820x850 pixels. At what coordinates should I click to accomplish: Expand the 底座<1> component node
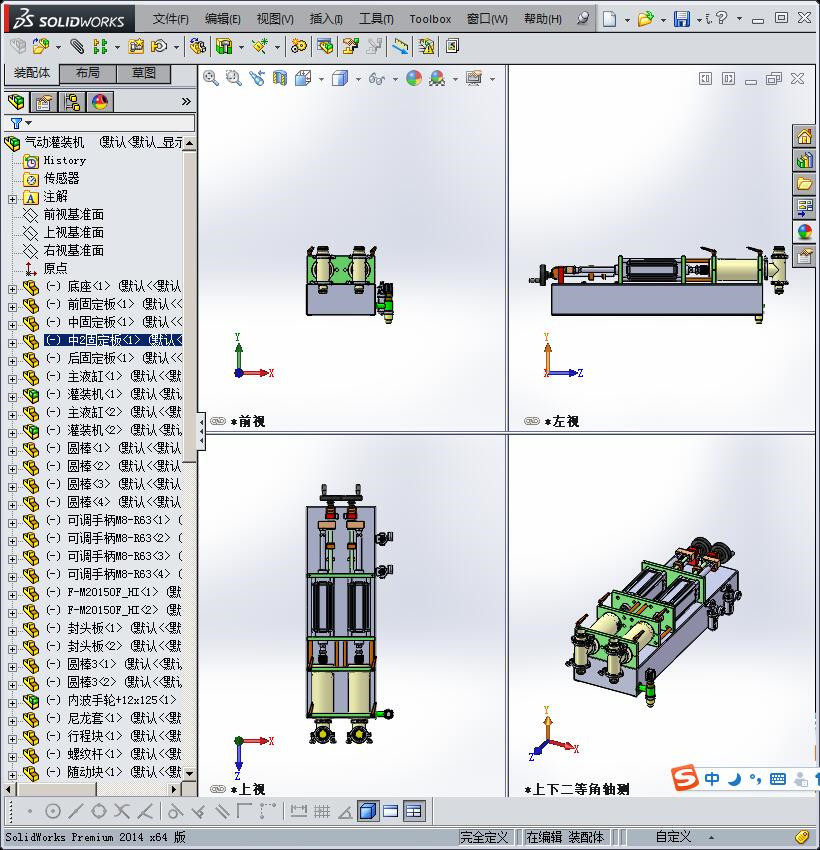(12, 289)
